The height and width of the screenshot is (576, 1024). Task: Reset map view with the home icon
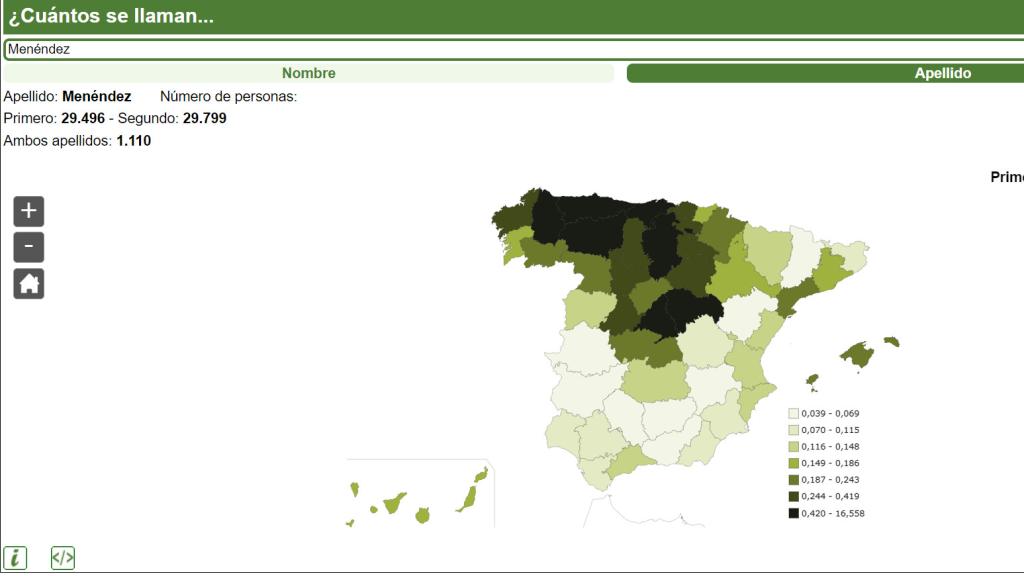tap(29, 284)
